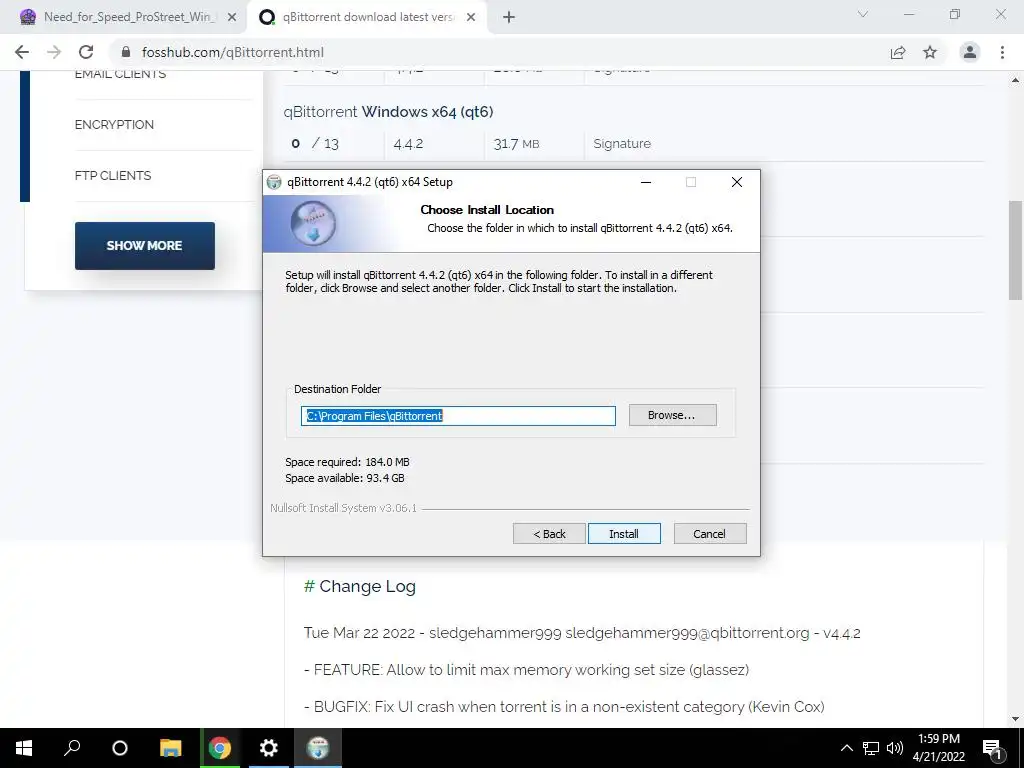
Task: Open the notification center icon
Action: (992, 748)
